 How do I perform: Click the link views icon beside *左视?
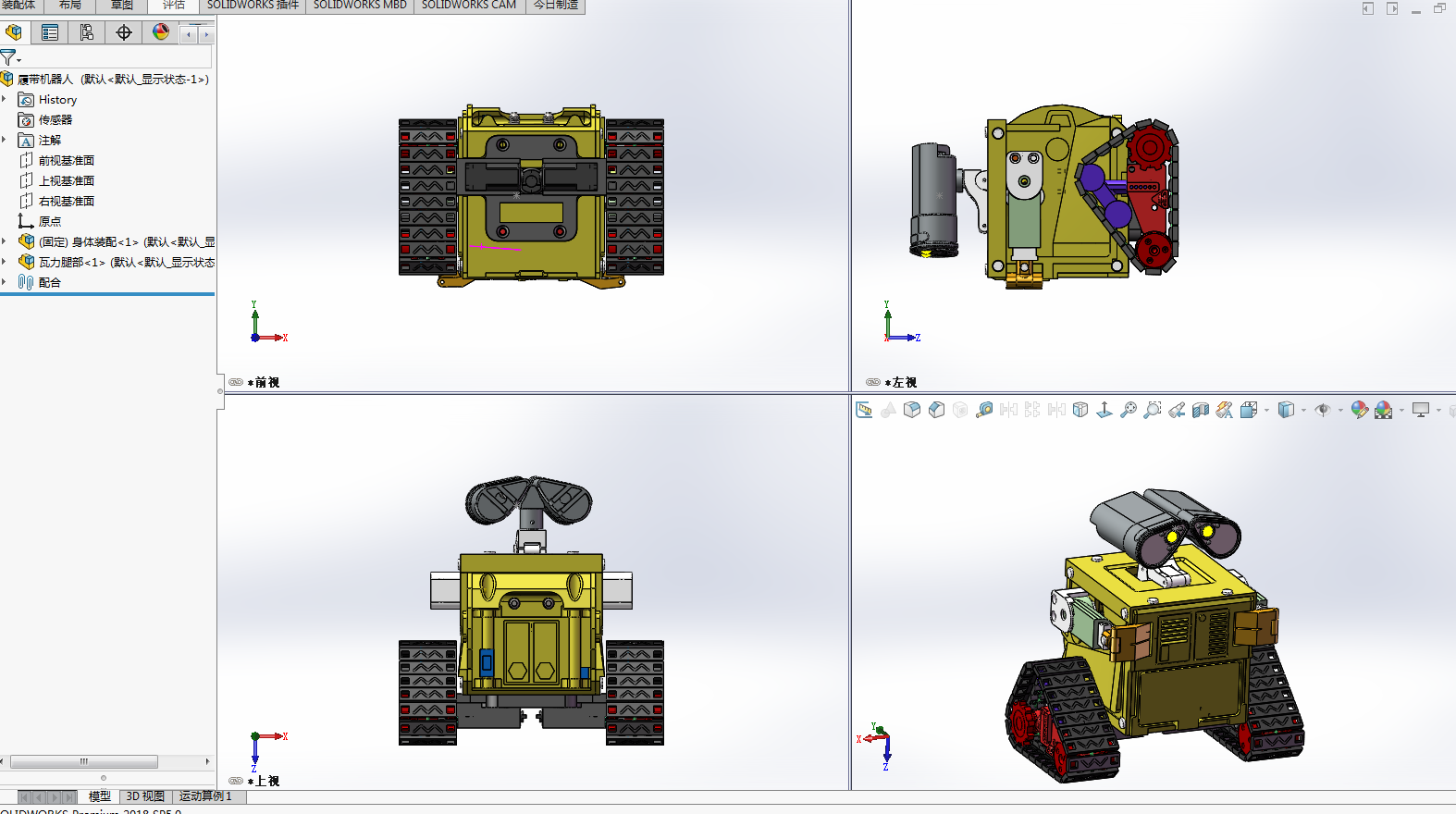click(873, 382)
